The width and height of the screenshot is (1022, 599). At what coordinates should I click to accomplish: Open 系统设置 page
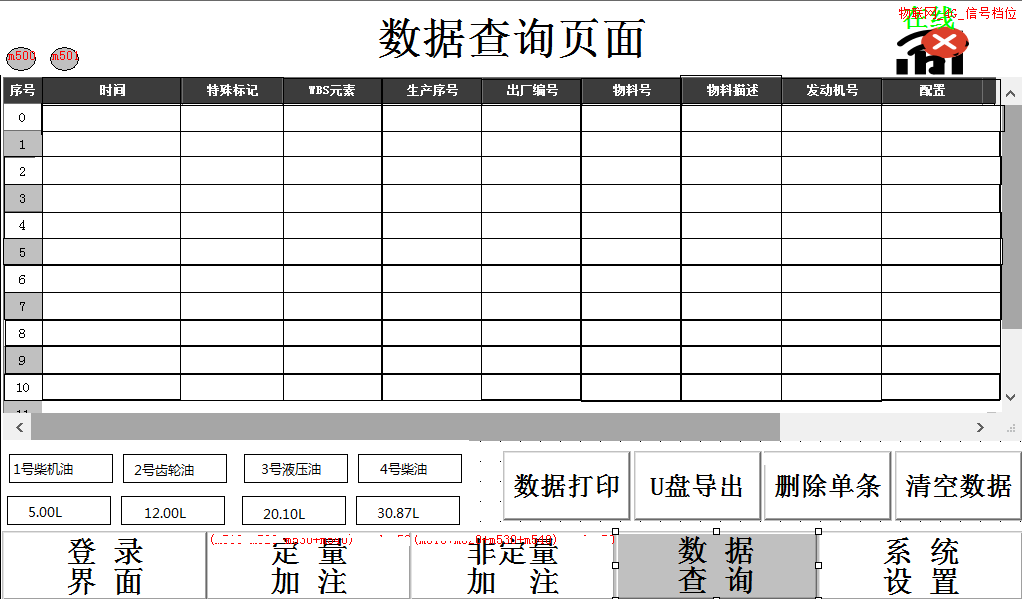[920, 566]
